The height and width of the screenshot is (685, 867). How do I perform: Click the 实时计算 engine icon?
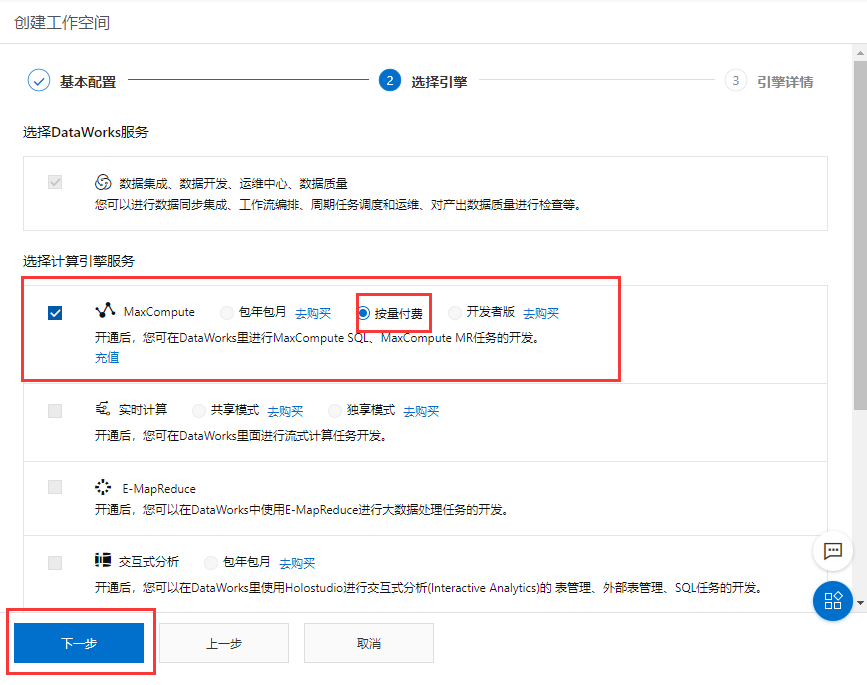click(x=103, y=409)
